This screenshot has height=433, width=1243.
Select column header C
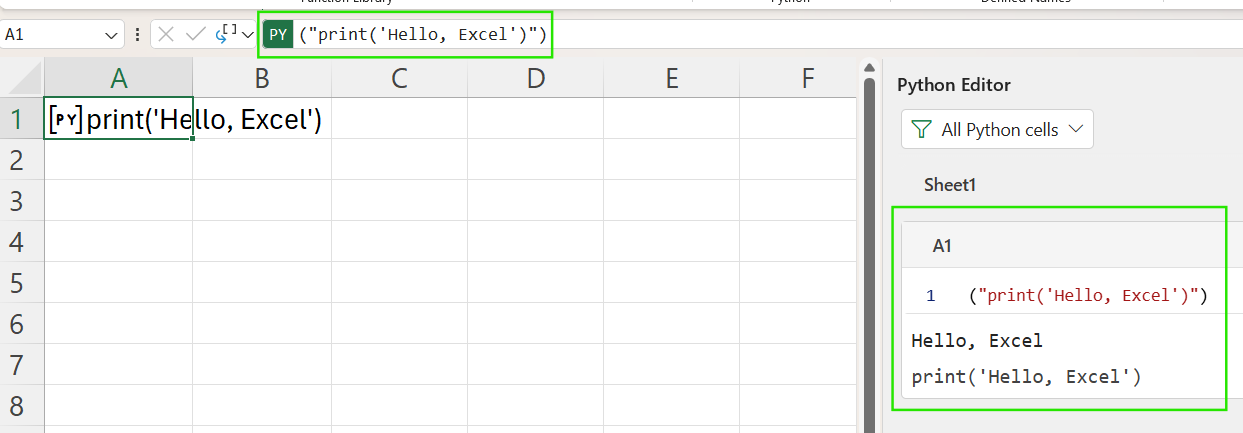tap(399, 78)
